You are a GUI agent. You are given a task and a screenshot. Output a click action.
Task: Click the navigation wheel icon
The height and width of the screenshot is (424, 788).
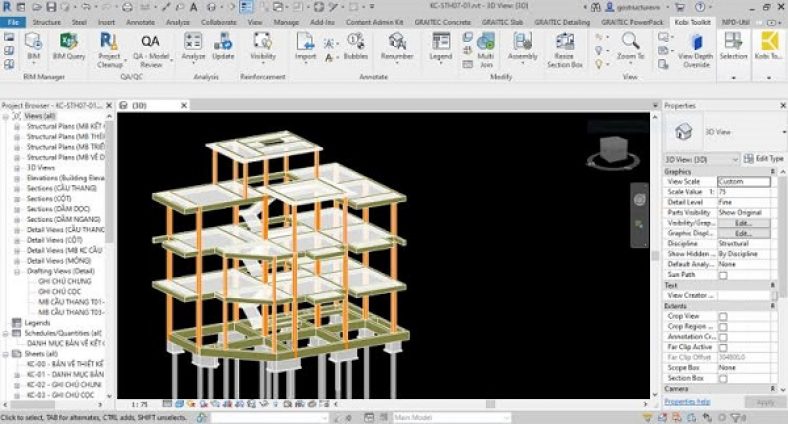(639, 199)
